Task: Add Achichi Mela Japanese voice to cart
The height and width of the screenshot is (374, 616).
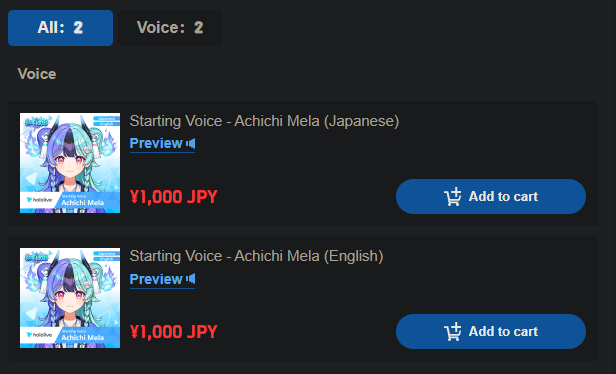Action: 491,196
